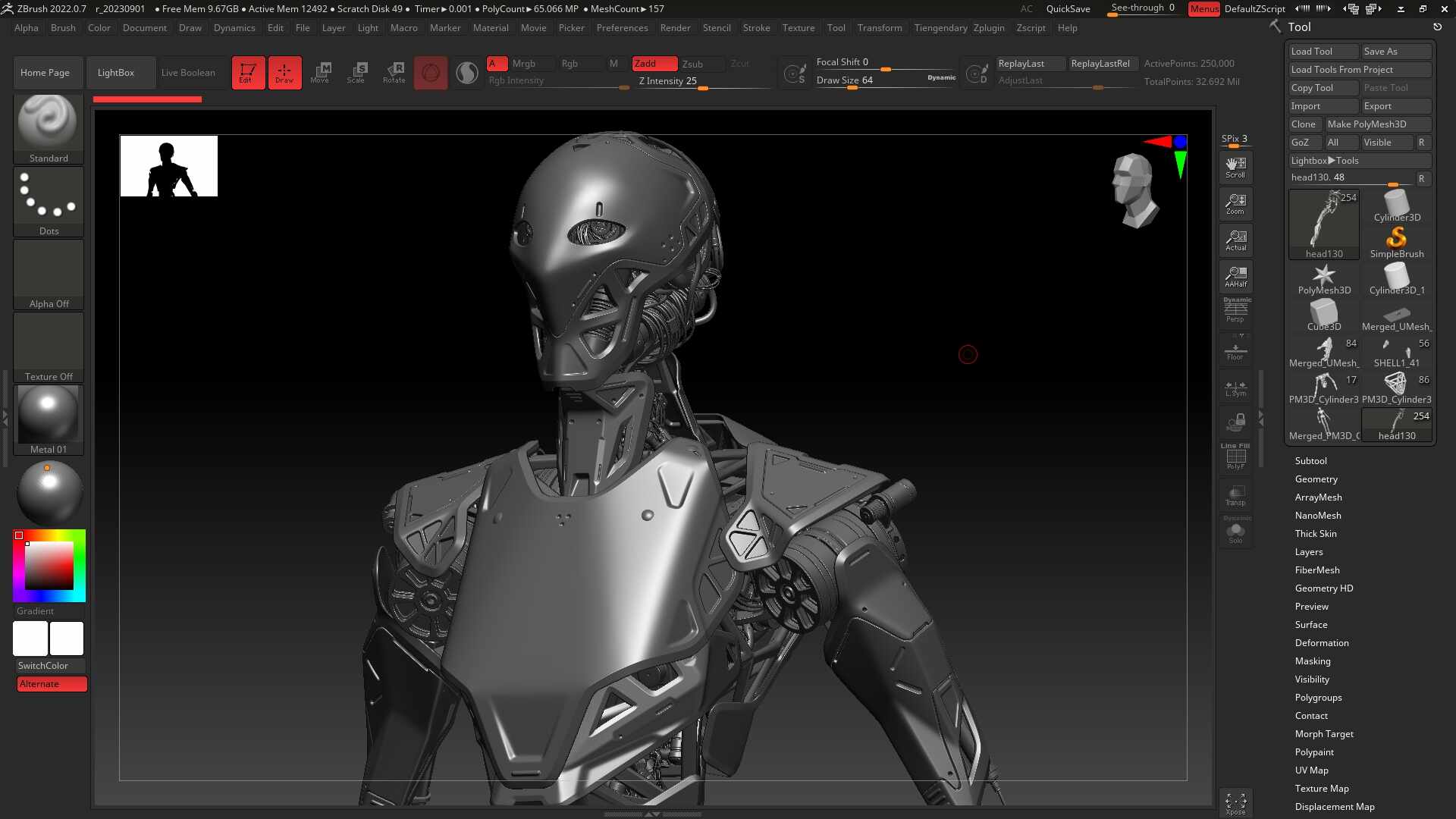Viewport: 1456px width, 819px height.
Task: Open the Alpha Off selector
Action: coord(49,275)
